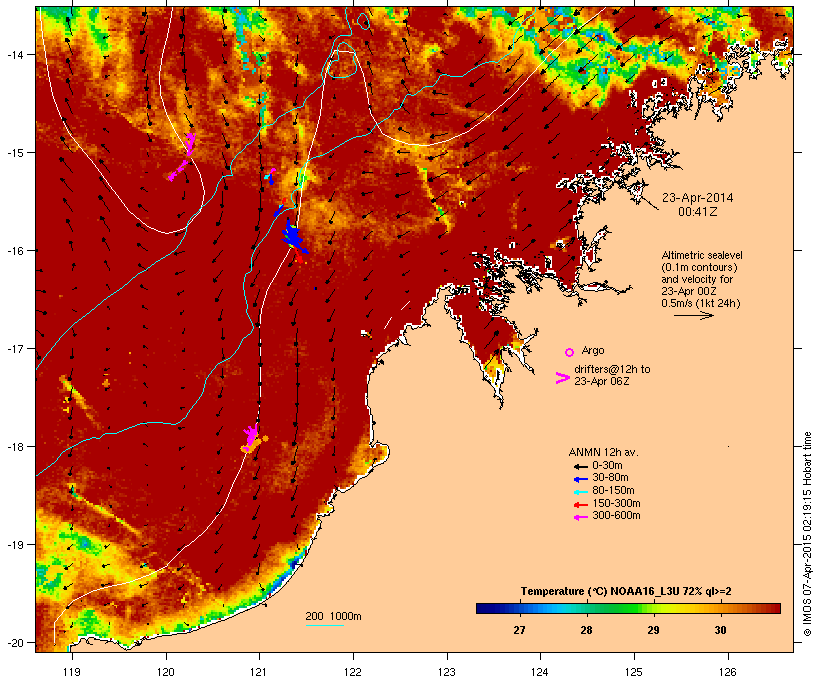Click the longitude axis label 119
The width and height of the screenshot is (820, 680).
[72, 672]
